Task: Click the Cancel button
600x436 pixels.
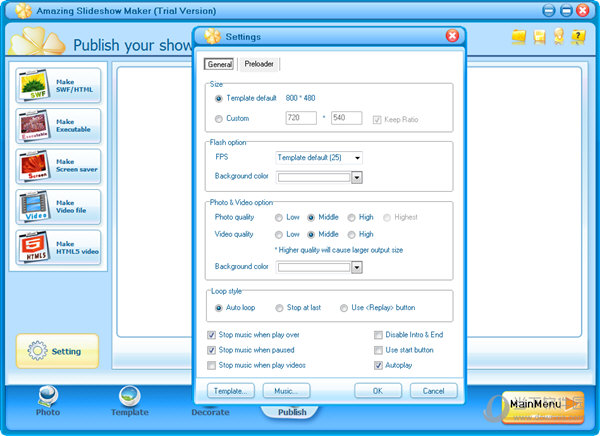Action: [434, 391]
